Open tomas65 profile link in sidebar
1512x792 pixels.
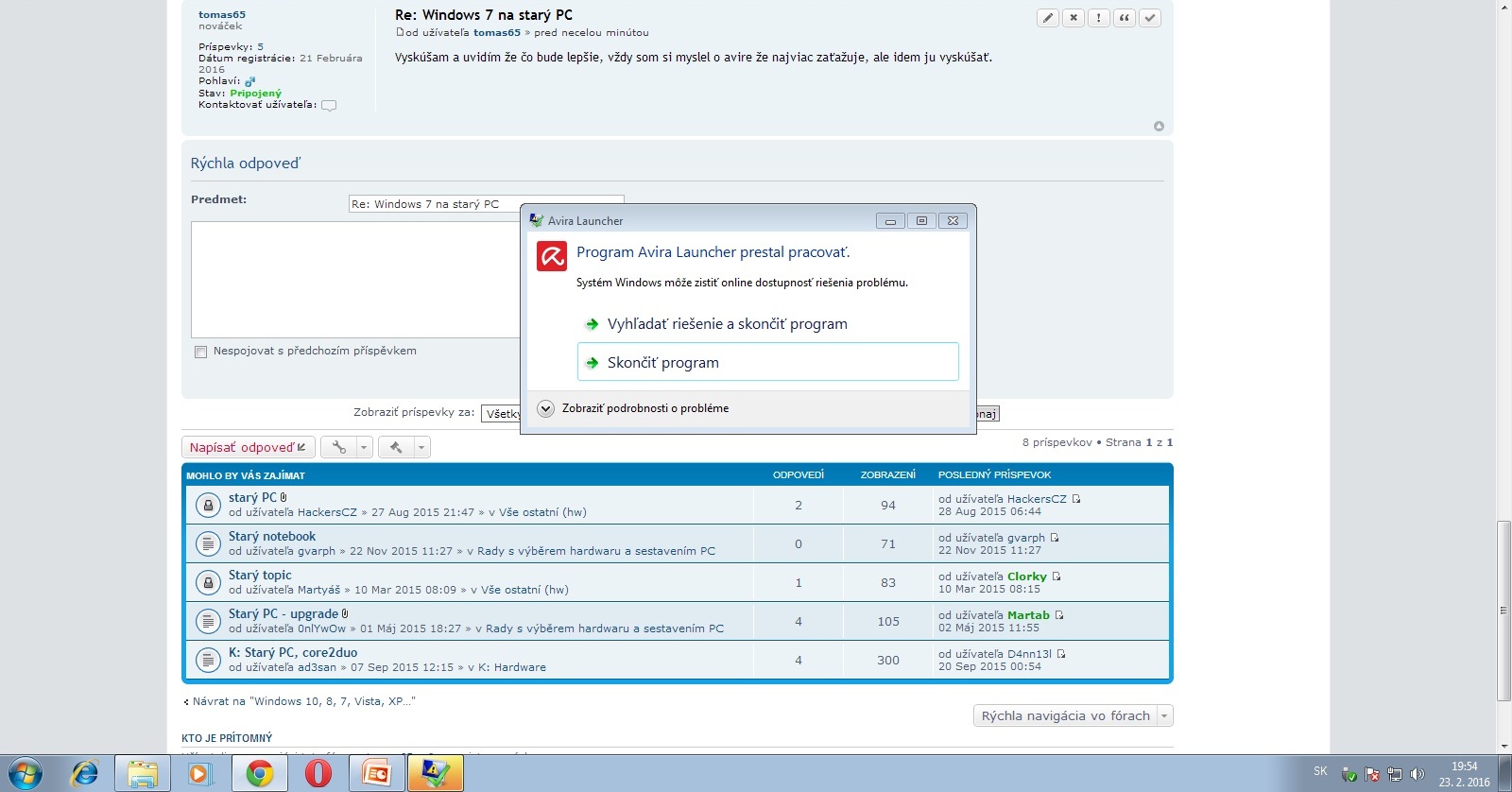tap(222, 14)
